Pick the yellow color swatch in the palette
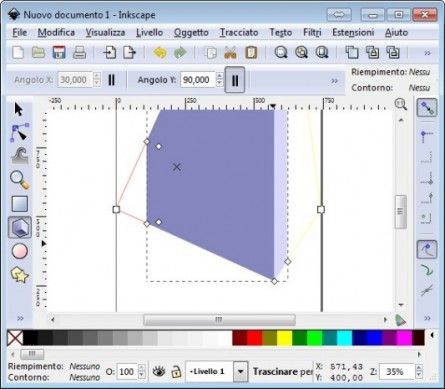This screenshot has width=445, height=389. tap(285, 338)
